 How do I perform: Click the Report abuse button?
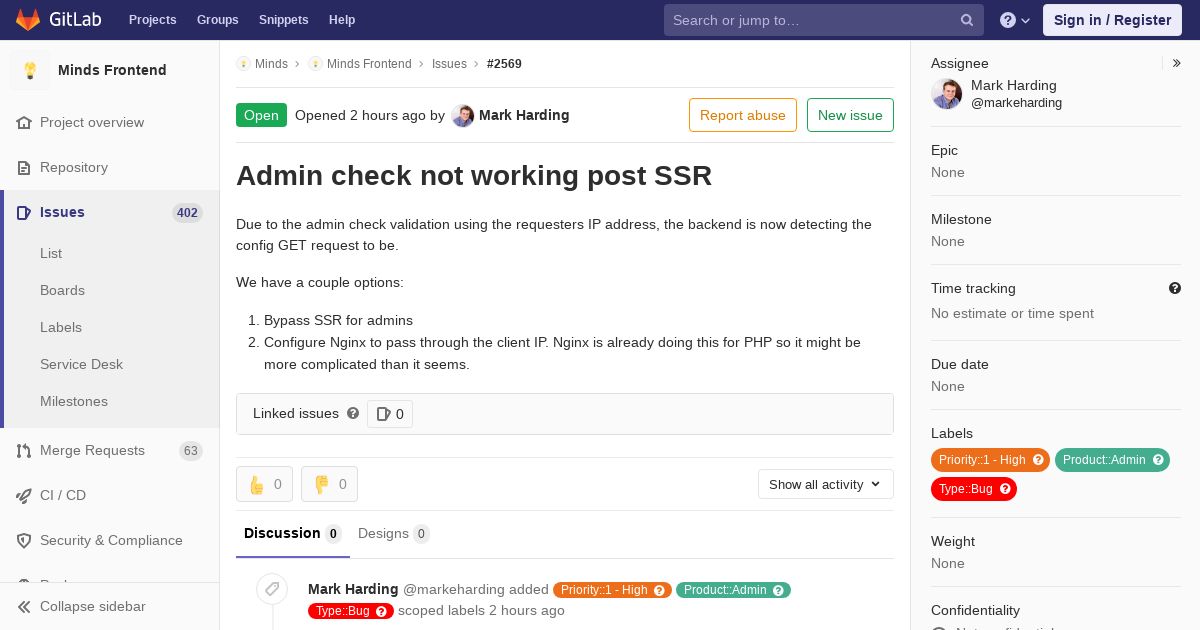point(743,115)
